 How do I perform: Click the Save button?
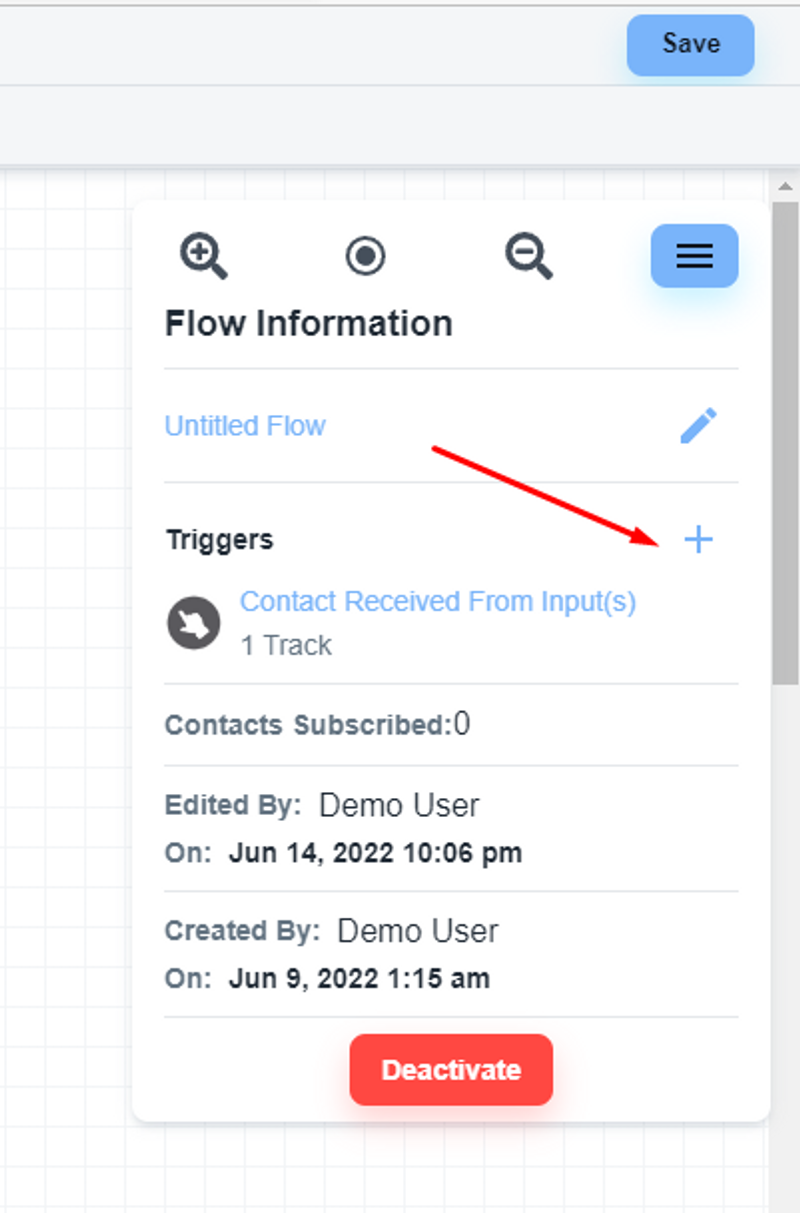point(690,45)
